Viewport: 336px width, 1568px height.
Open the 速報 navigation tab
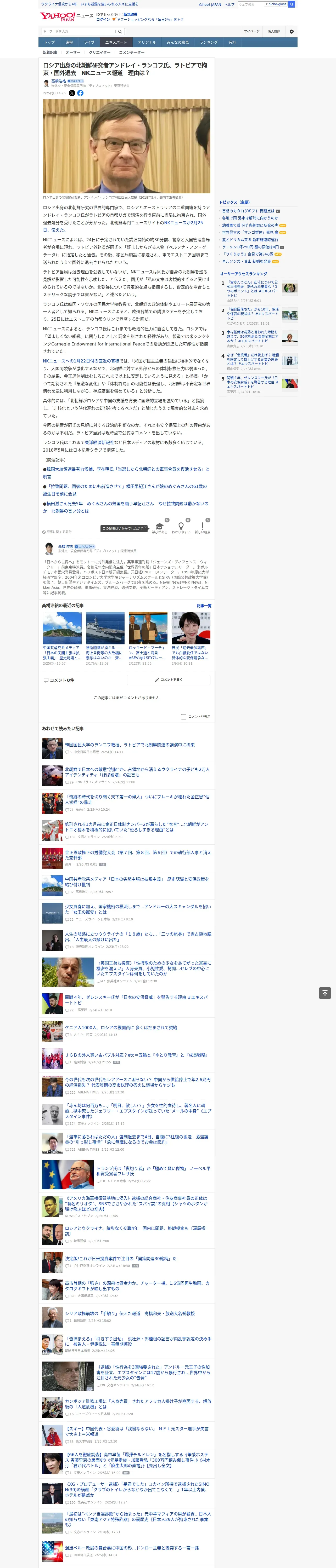(x=69, y=43)
